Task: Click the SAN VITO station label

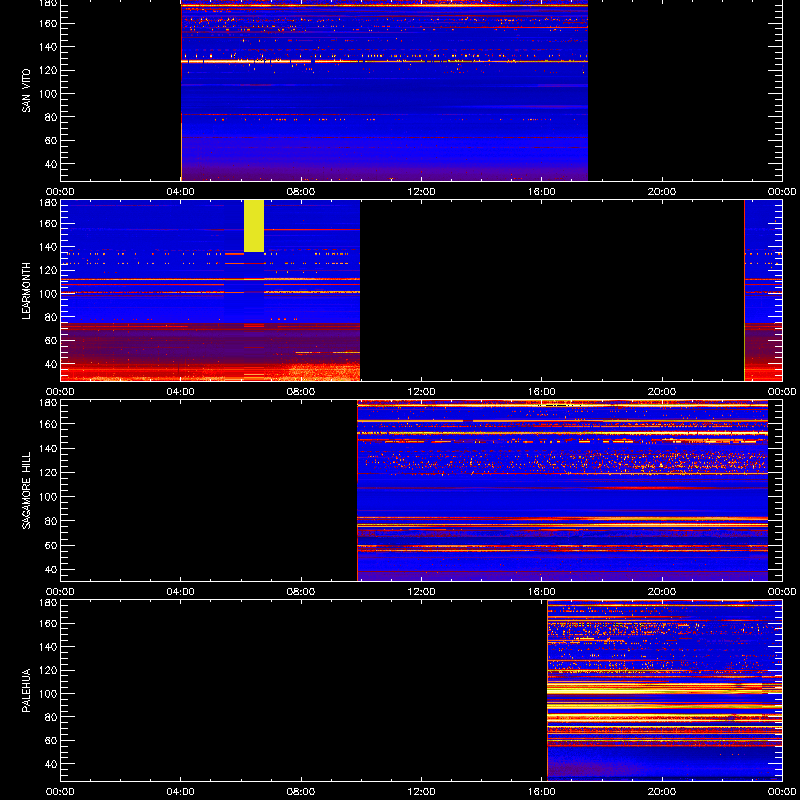Action: [26, 91]
